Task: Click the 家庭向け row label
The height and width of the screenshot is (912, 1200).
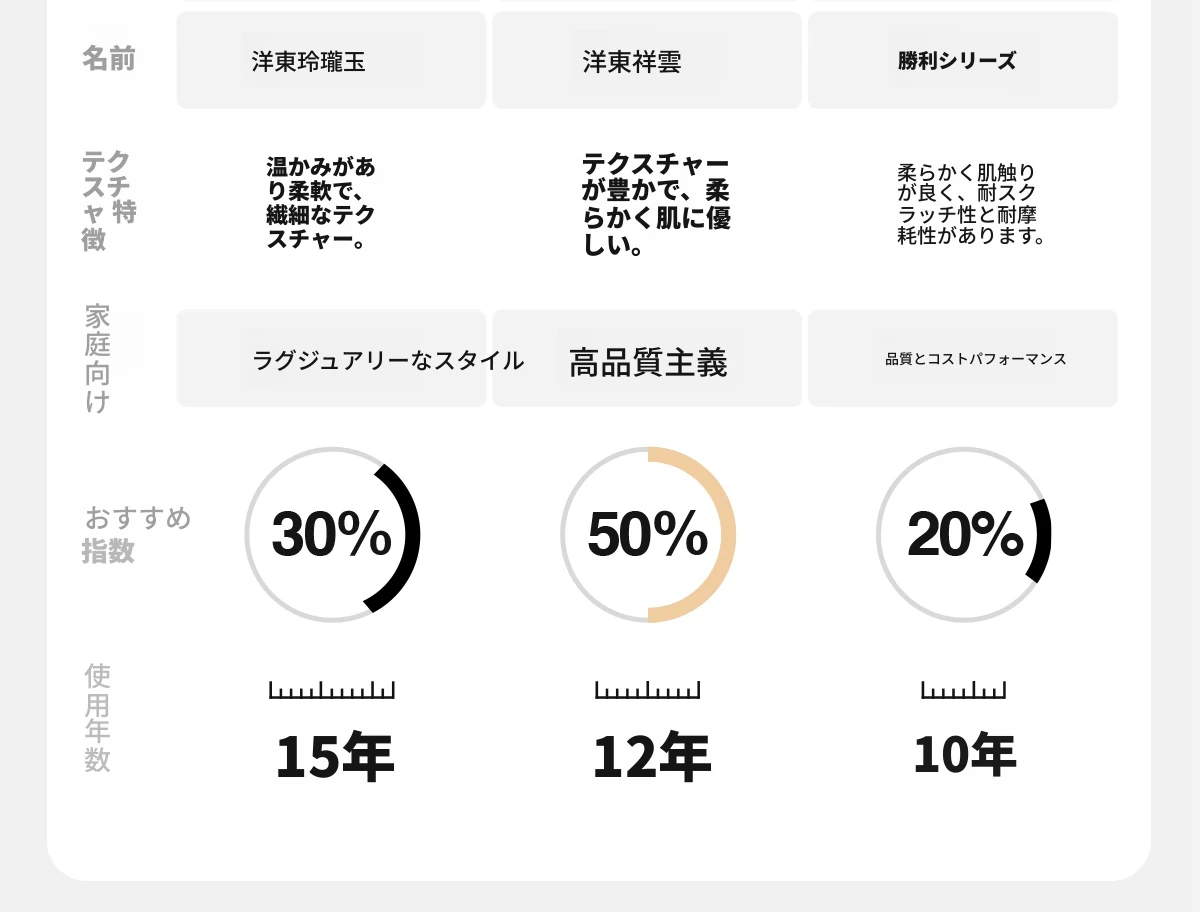Action: tap(98, 358)
